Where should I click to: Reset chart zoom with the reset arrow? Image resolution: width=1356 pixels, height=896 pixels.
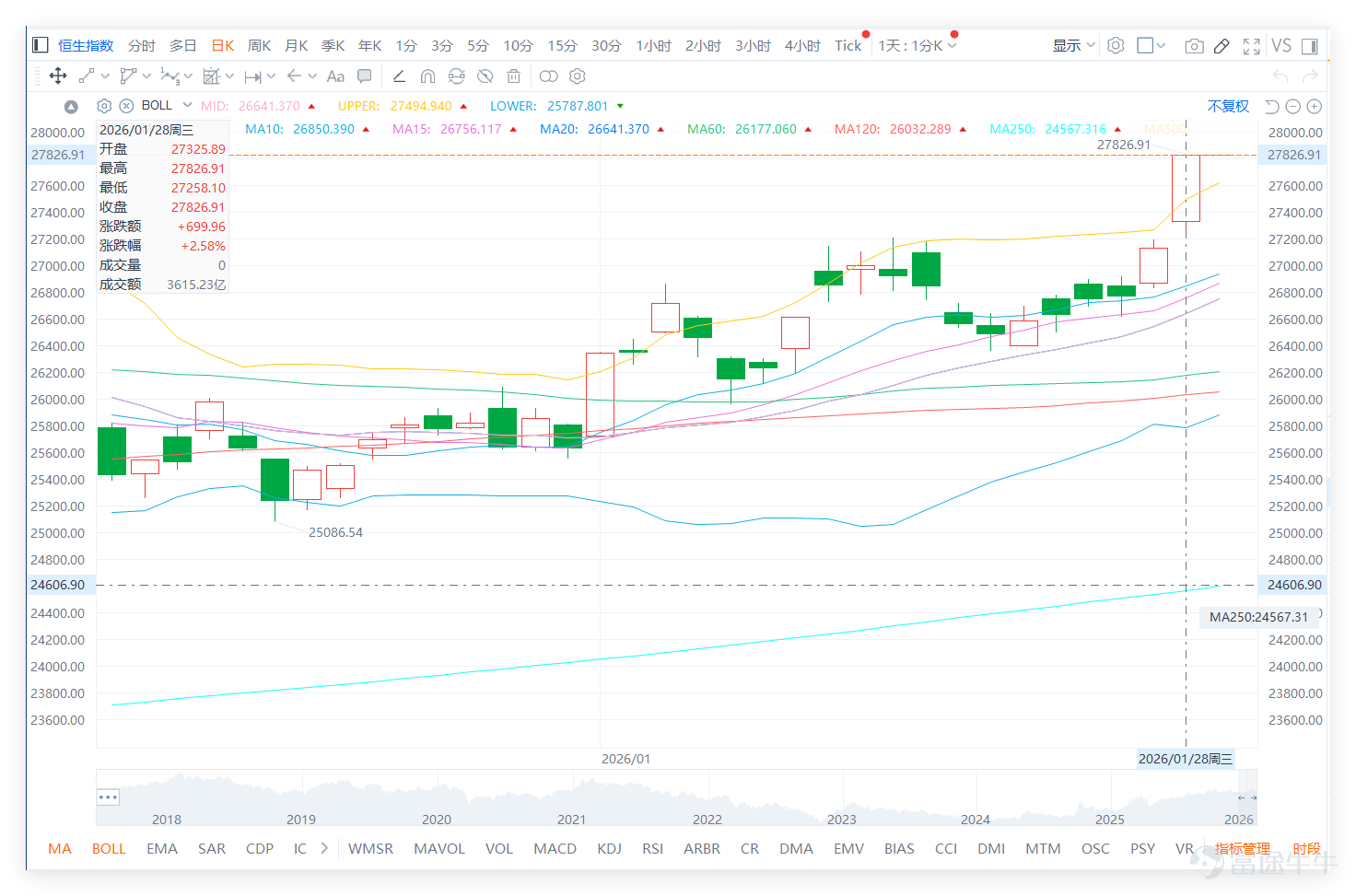[1271, 107]
